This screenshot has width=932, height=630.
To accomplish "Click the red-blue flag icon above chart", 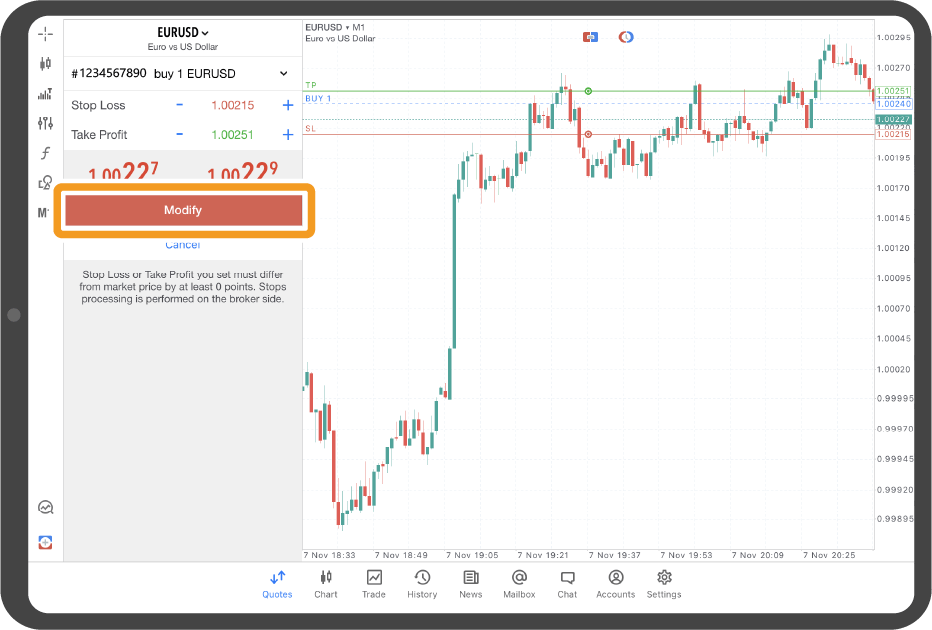I will pos(591,37).
